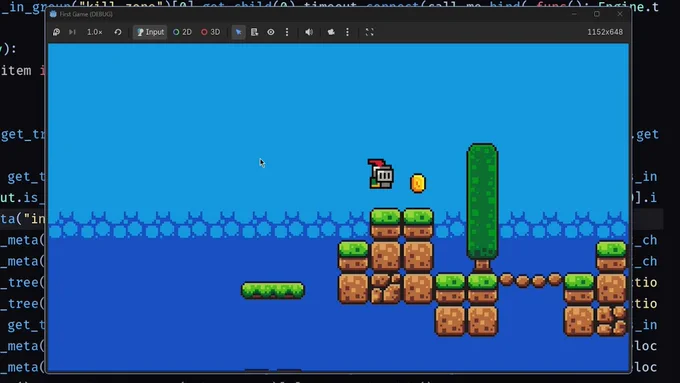Minimize the First Game window
The width and height of the screenshot is (680, 383).
pyautogui.click(x=574, y=14)
